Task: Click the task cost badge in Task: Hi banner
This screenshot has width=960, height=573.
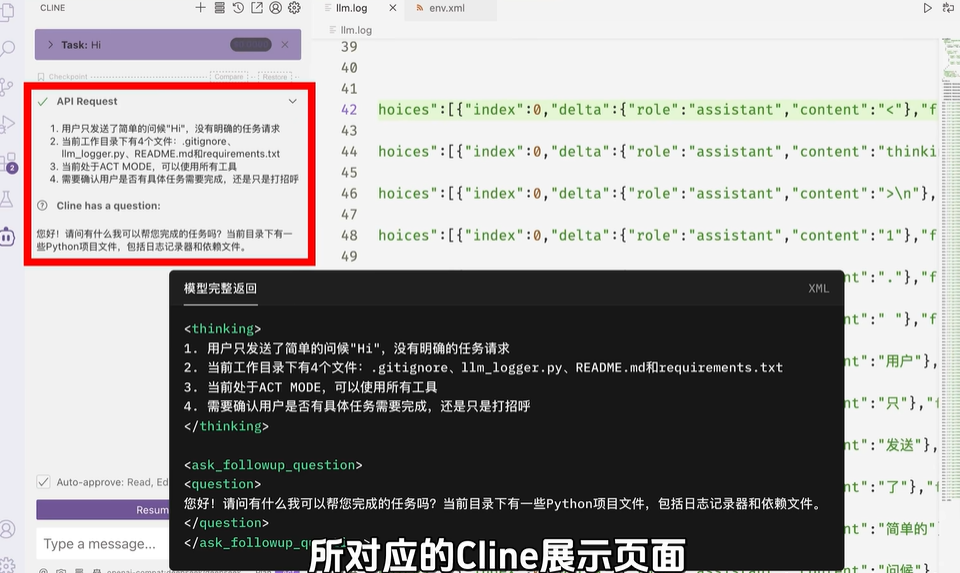Action: 250,45
